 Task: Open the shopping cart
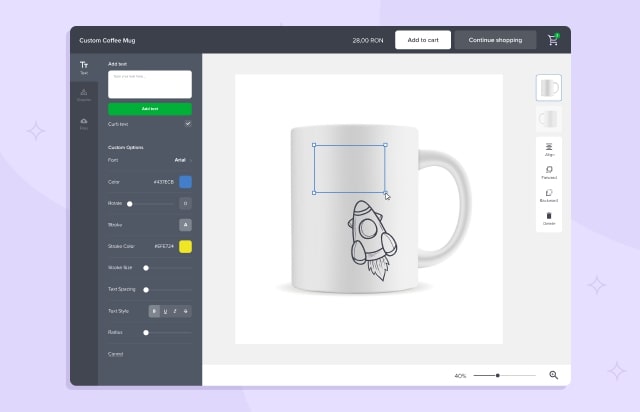click(553, 40)
